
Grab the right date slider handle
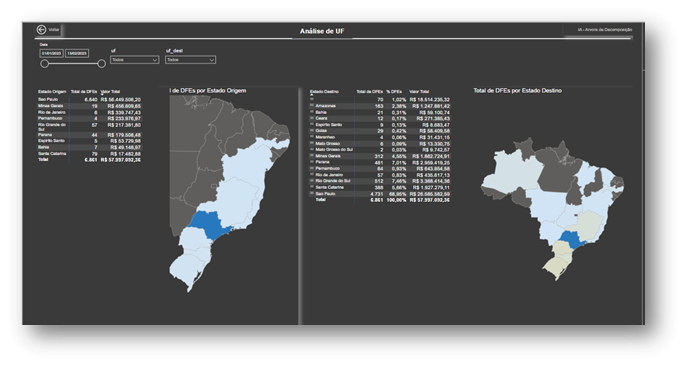point(101,64)
